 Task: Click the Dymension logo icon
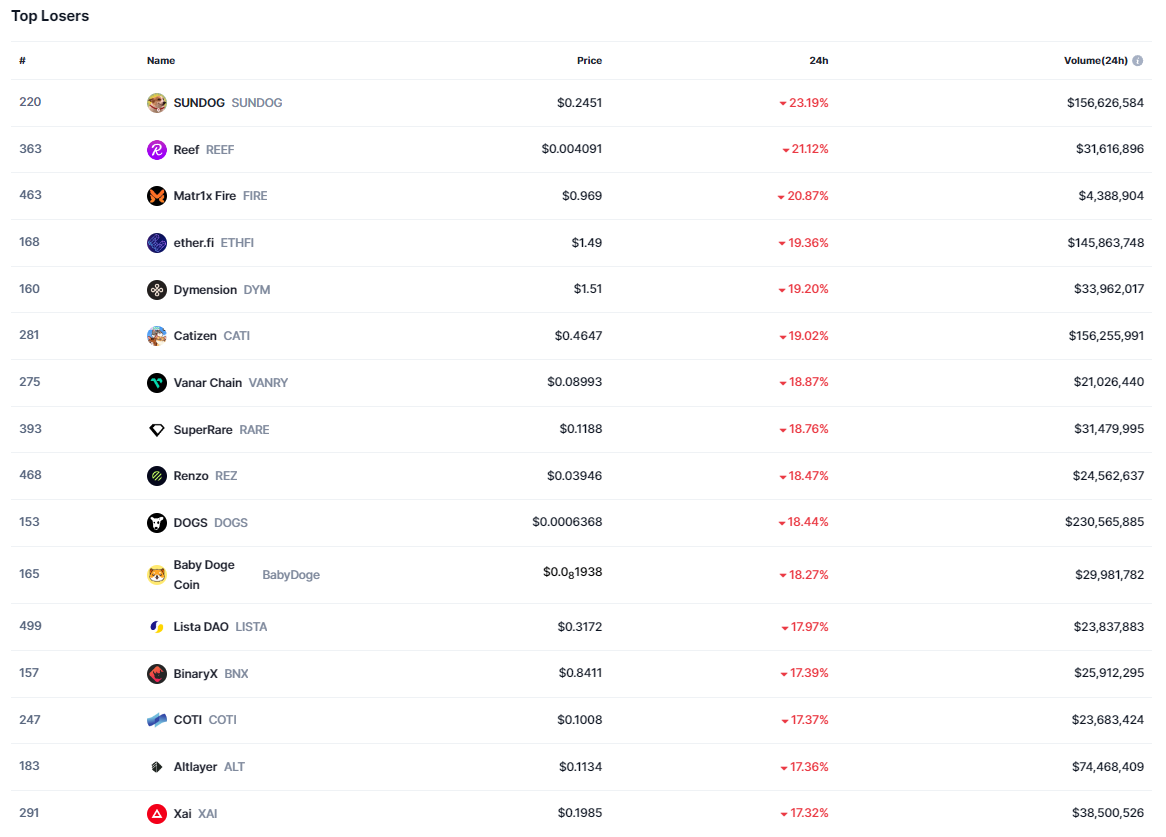click(x=157, y=290)
